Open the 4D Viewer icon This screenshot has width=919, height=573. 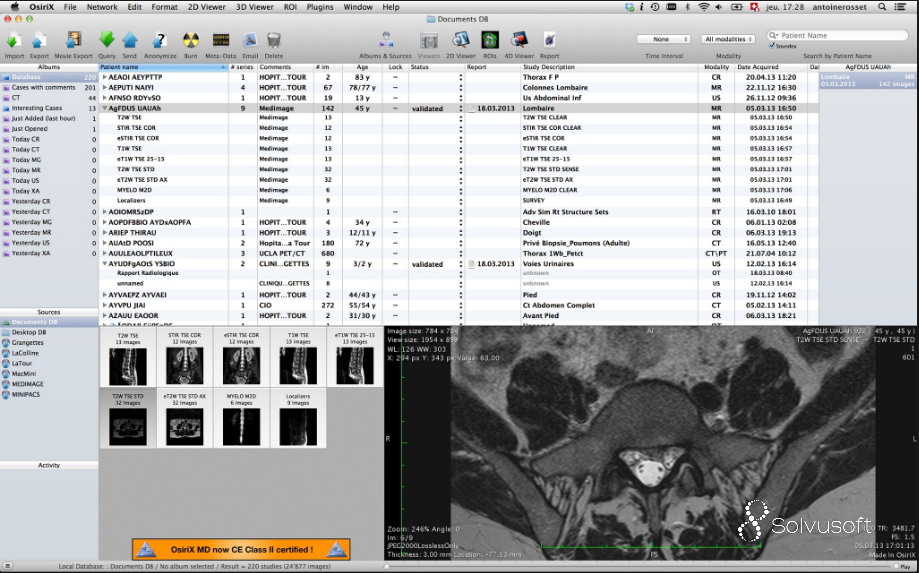click(x=519, y=40)
